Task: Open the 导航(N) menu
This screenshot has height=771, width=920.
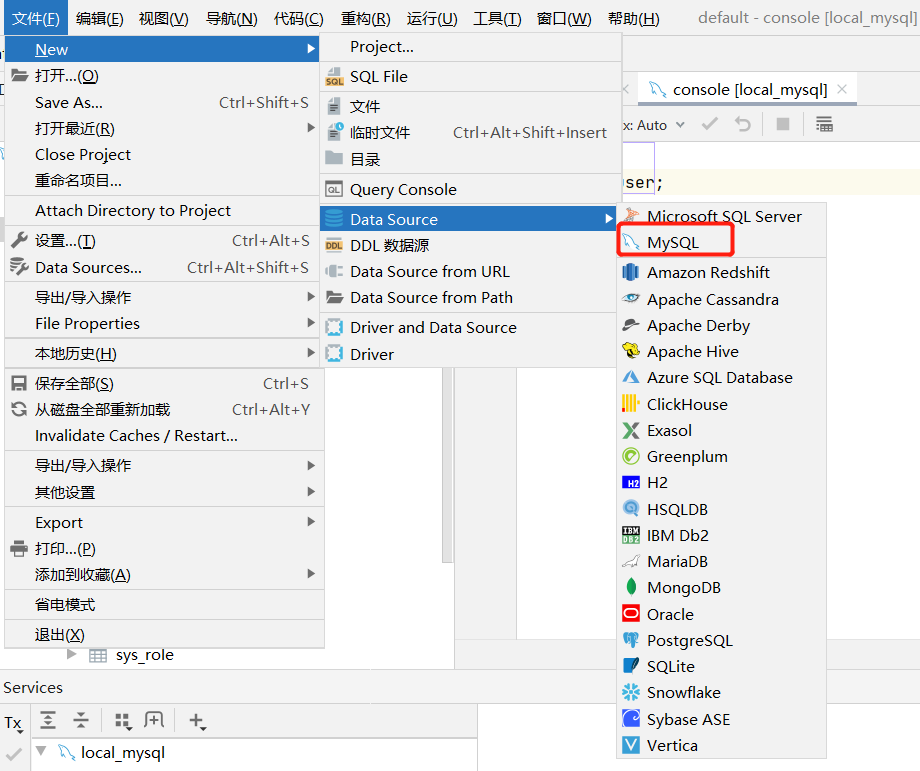Action: click(x=232, y=18)
